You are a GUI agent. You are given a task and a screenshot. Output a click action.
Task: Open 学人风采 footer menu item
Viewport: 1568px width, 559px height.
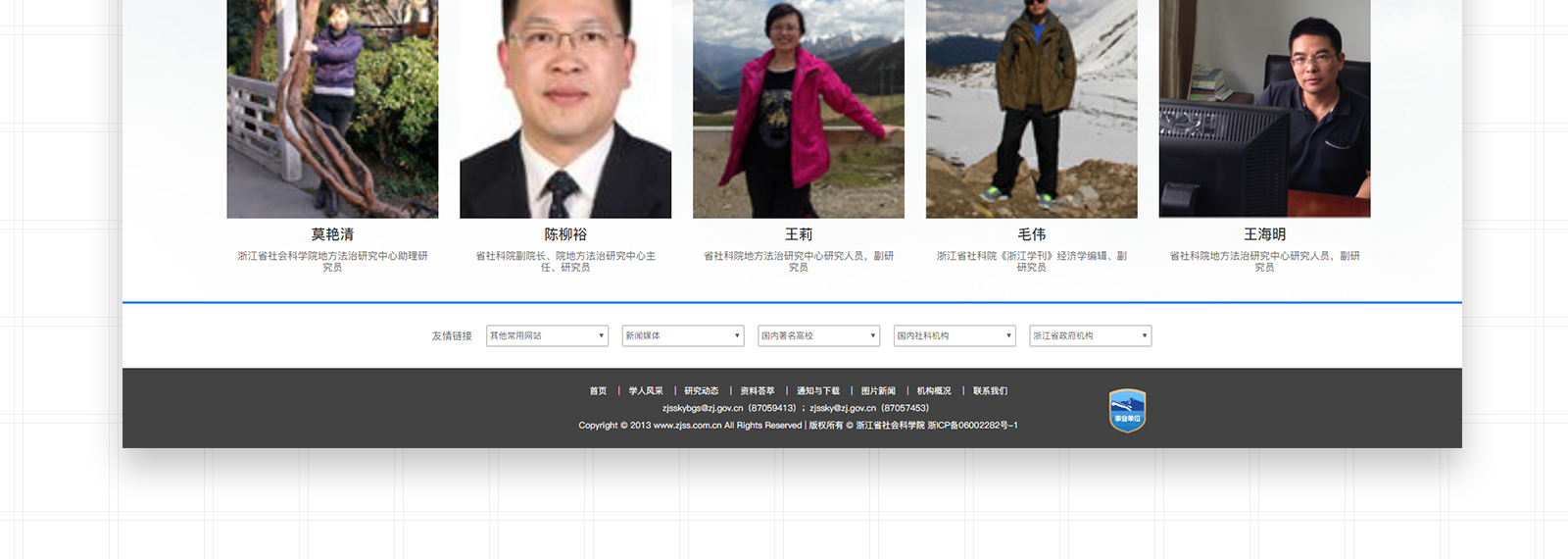(646, 391)
